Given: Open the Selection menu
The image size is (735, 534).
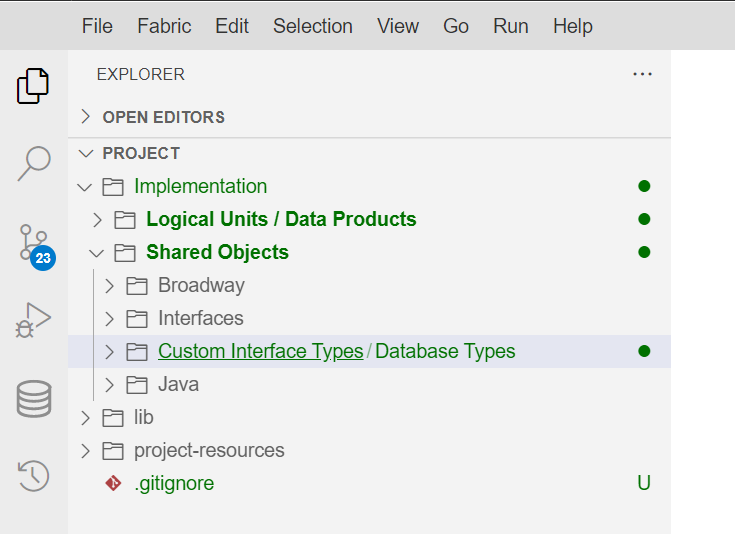Looking at the screenshot, I should pos(313,26).
